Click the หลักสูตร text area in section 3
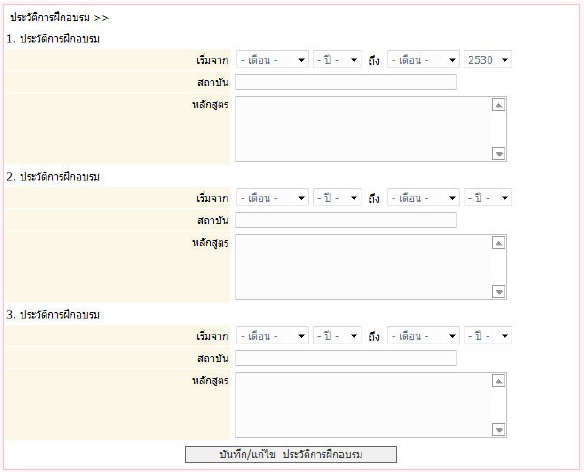 point(363,405)
